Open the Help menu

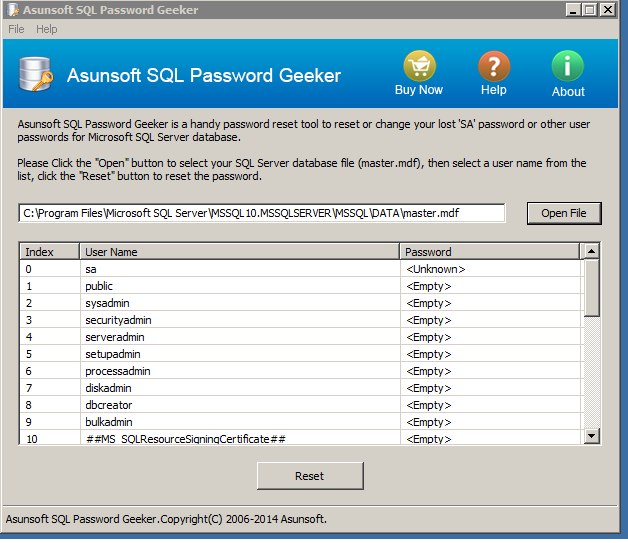(47, 29)
